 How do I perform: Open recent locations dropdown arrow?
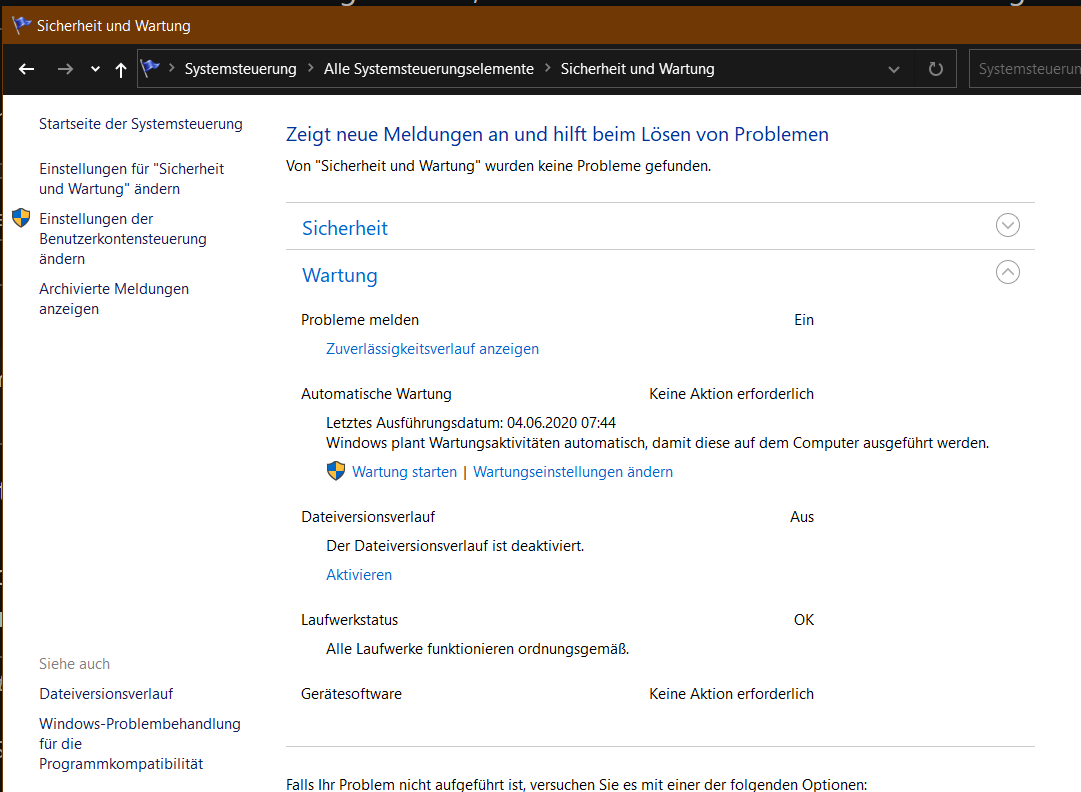click(x=95, y=69)
